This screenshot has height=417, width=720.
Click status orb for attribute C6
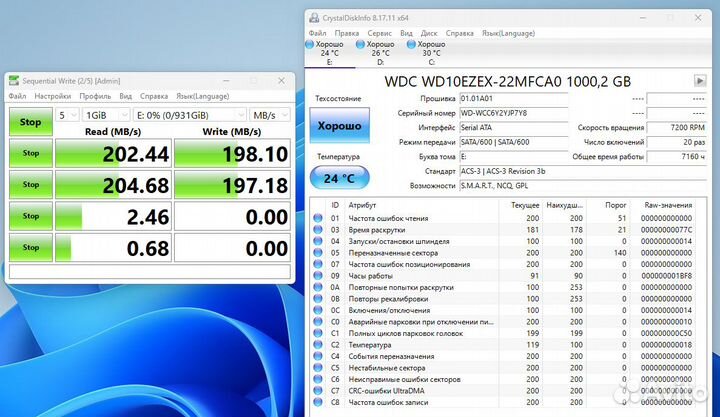pyautogui.click(x=318, y=379)
